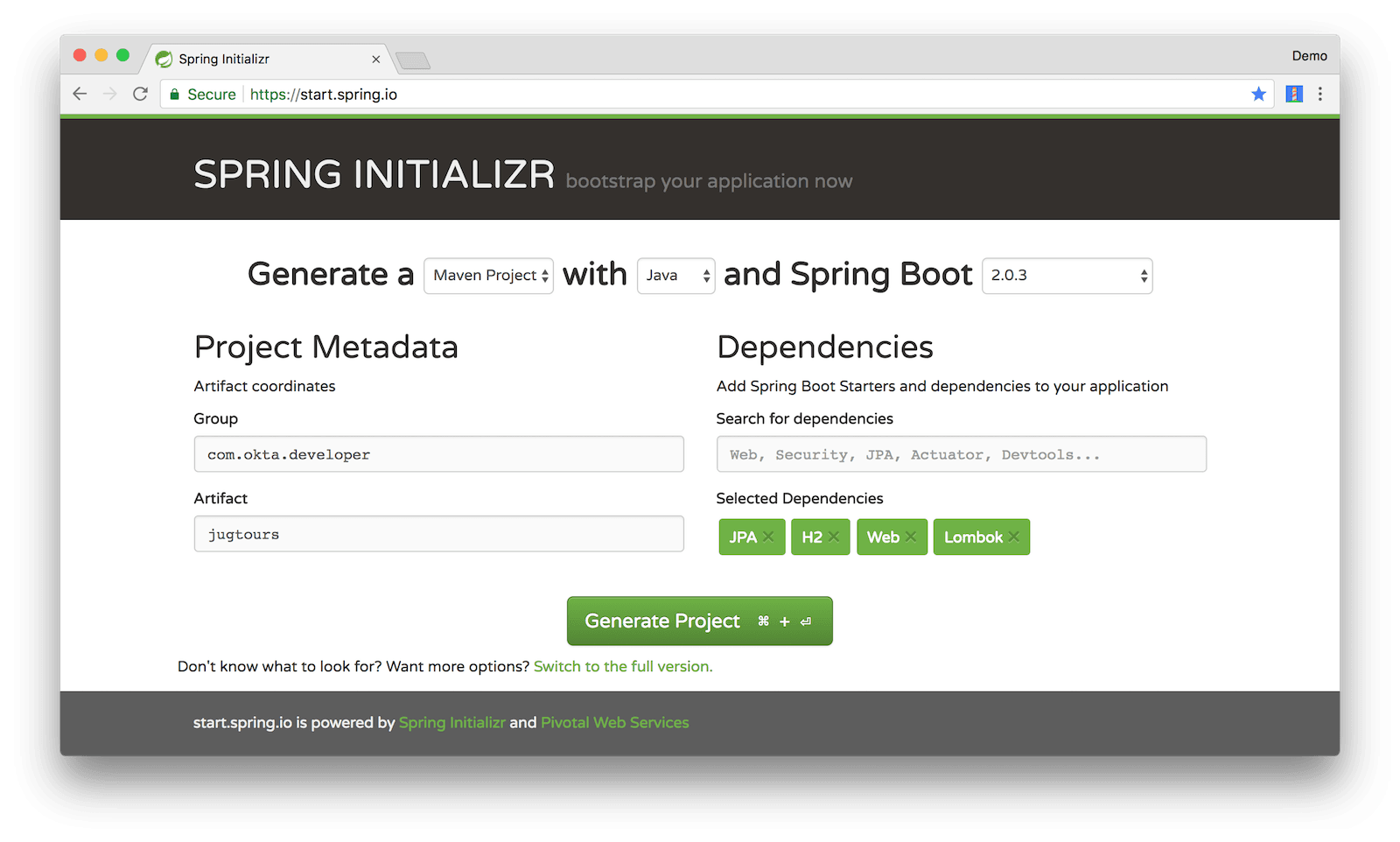Open the Pivotal Web Services link

tap(615, 723)
